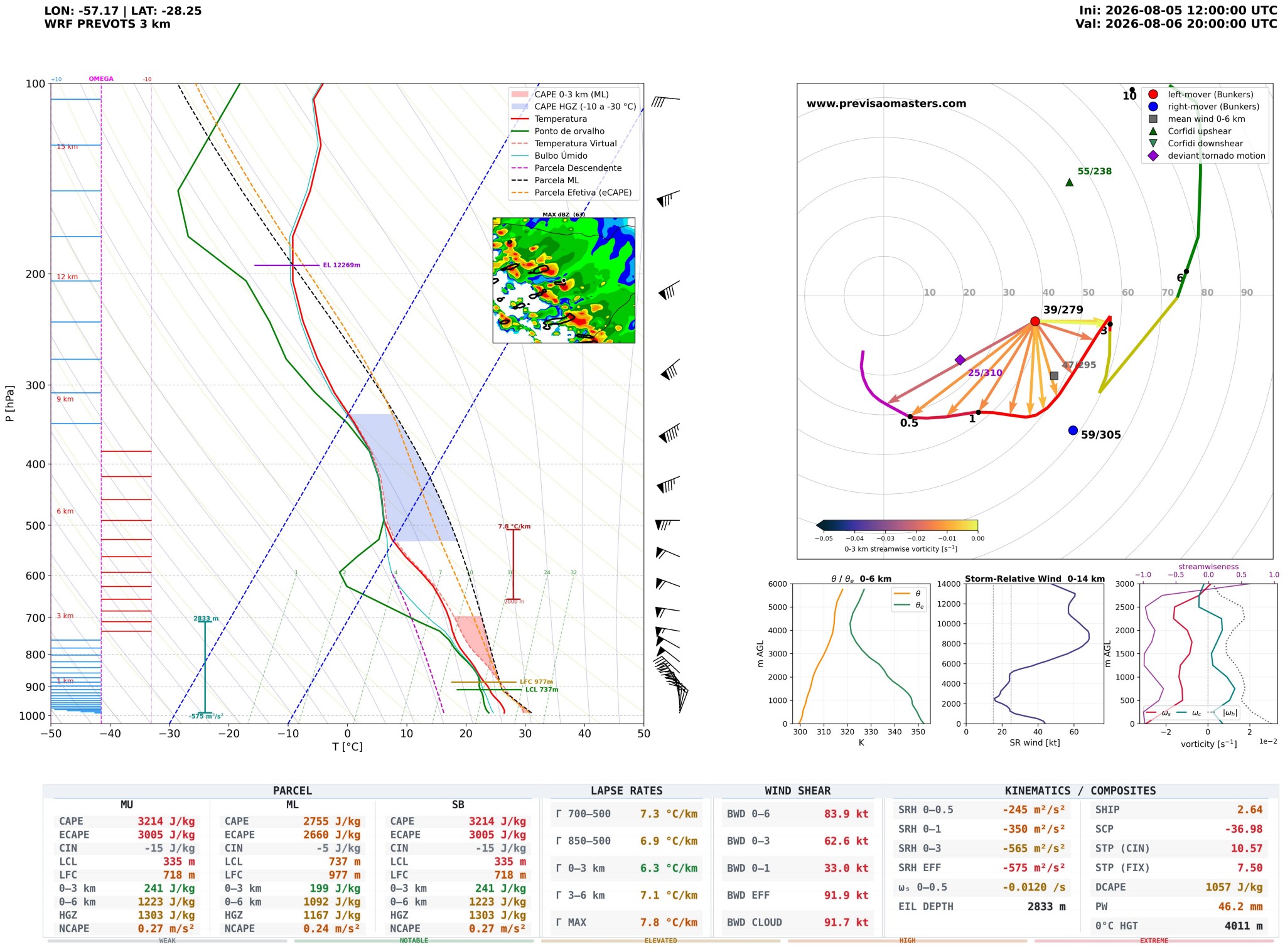Click the SHIP value "2.64"
The image size is (1285, 952).
[1250, 810]
